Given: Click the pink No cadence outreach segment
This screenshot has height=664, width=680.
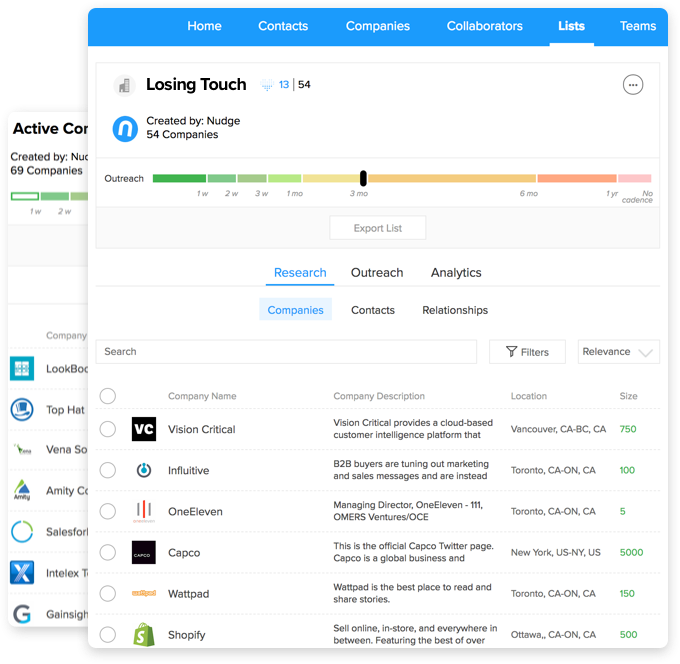Looking at the screenshot, I should (634, 178).
